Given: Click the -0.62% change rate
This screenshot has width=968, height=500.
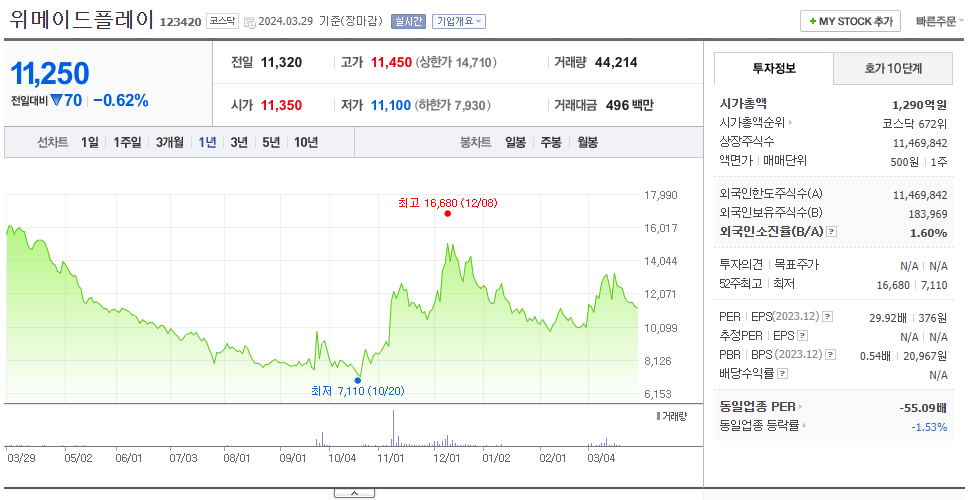Looking at the screenshot, I should pyautogui.click(x=121, y=101).
